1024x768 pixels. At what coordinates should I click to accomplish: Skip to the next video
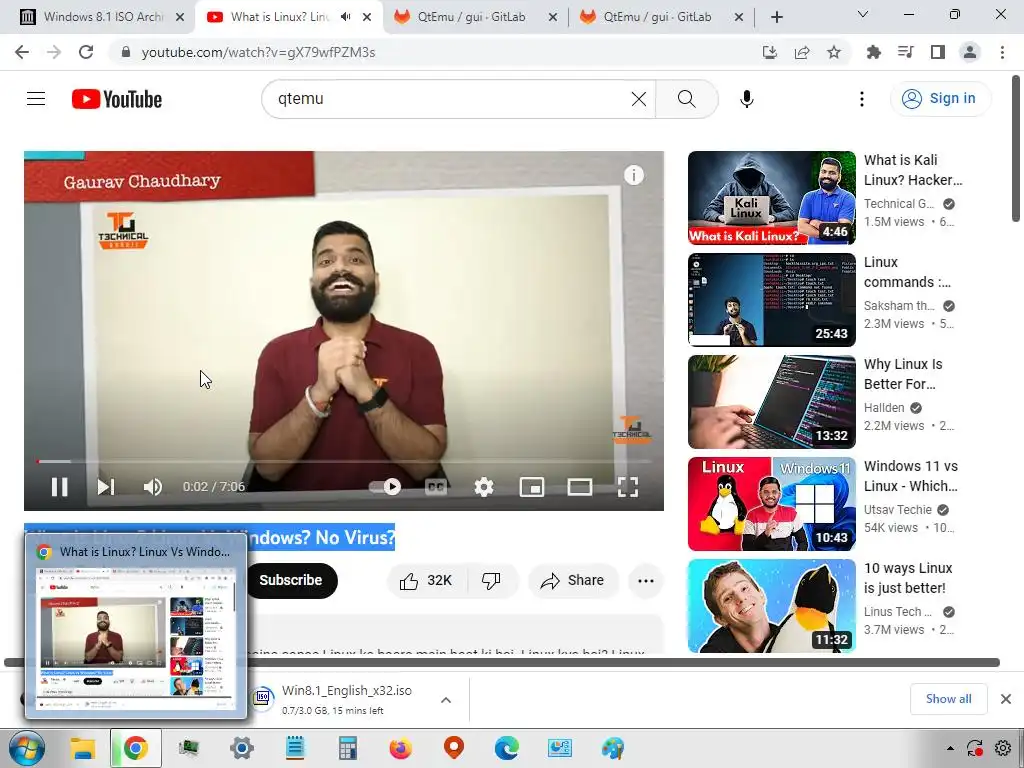click(106, 487)
